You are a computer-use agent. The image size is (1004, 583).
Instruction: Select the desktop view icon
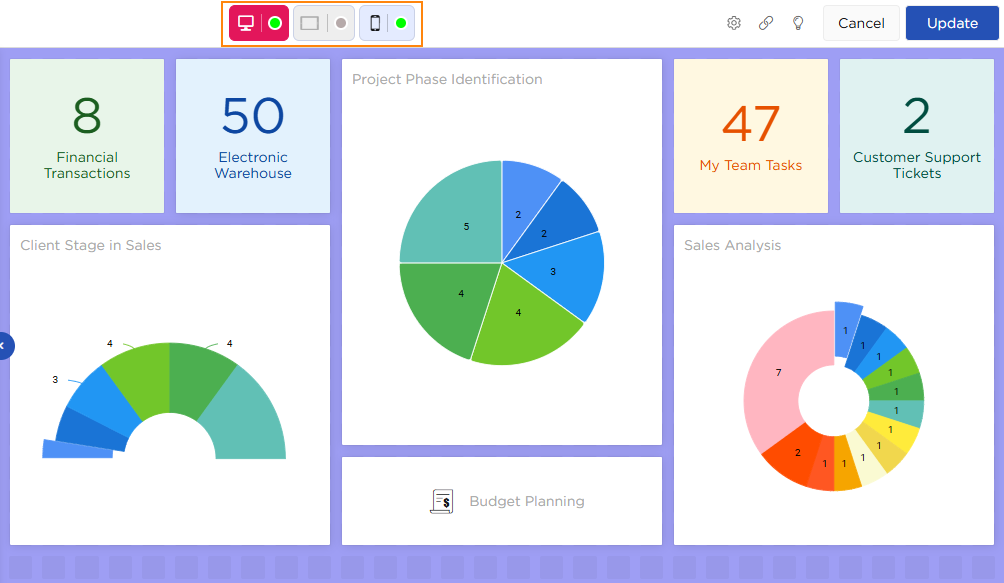click(246, 23)
